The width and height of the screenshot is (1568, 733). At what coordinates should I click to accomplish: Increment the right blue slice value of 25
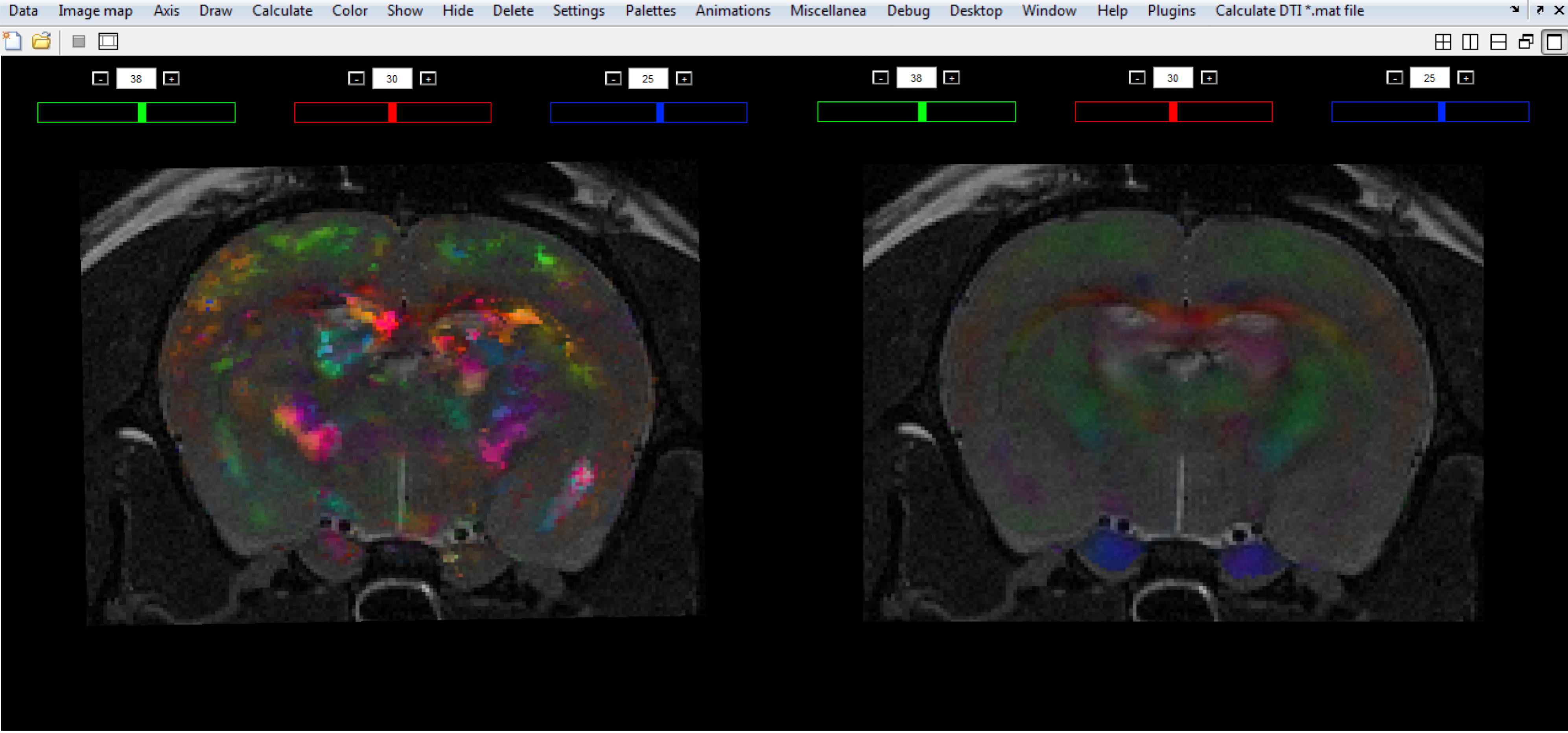pyautogui.click(x=1466, y=78)
